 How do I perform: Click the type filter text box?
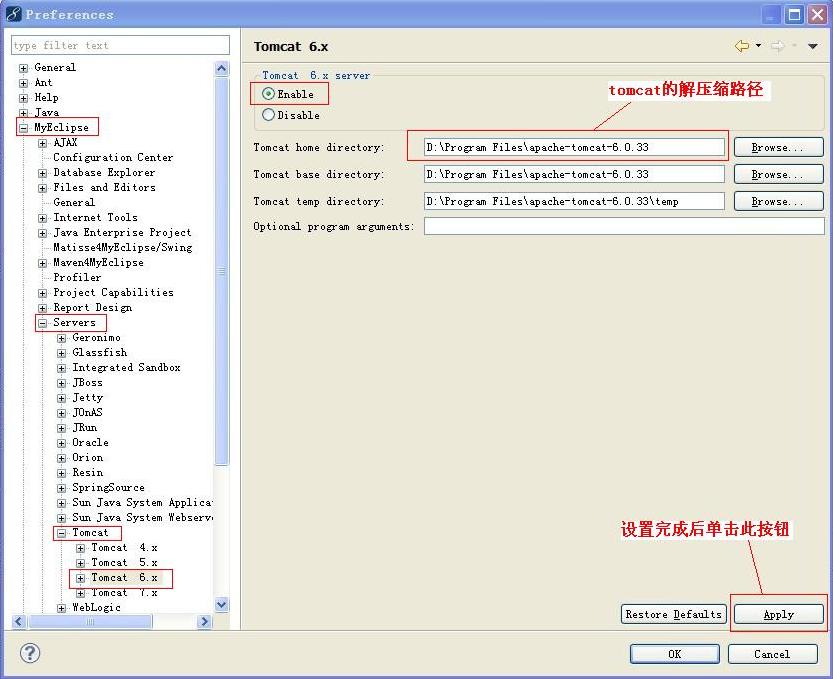click(120, 45)
